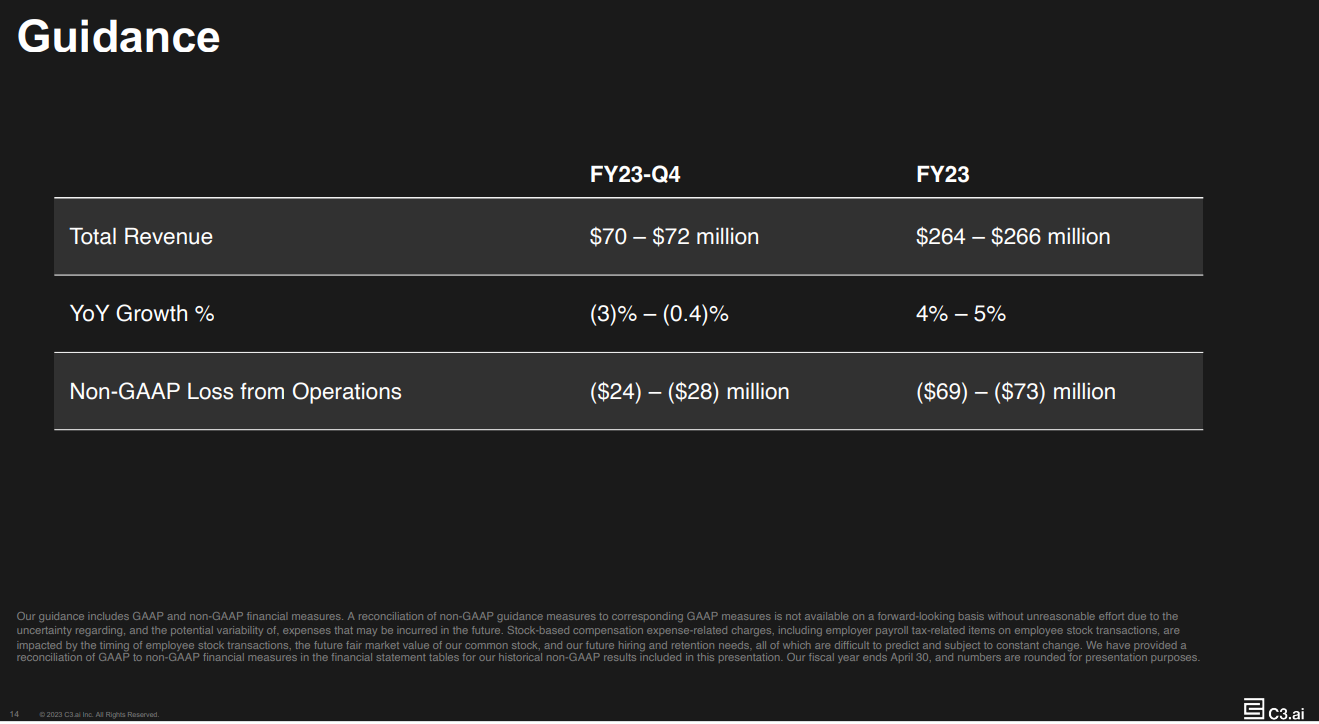Select the ($69) – ($73) million cell
Screen dimensions: 1319x724
point(1015,392)
